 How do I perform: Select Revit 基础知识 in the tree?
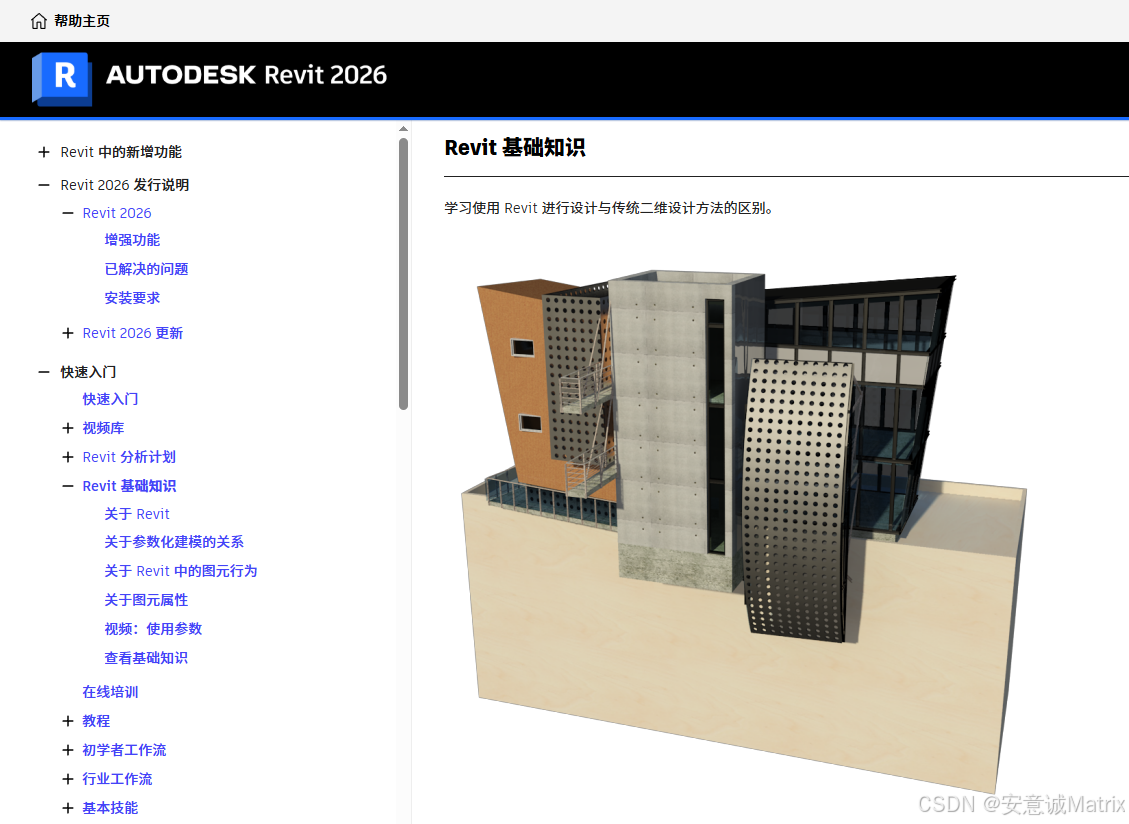[129, 486]
